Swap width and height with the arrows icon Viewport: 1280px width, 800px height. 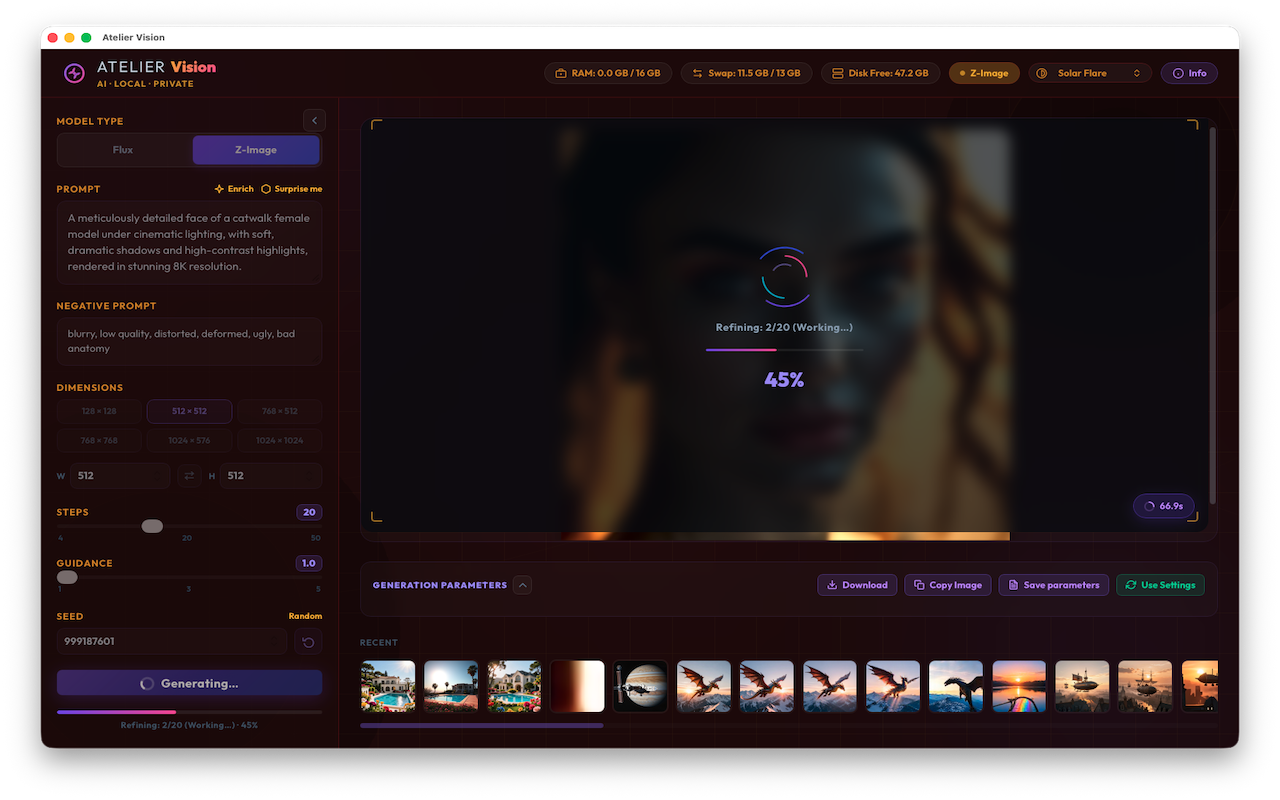point(190,476)
